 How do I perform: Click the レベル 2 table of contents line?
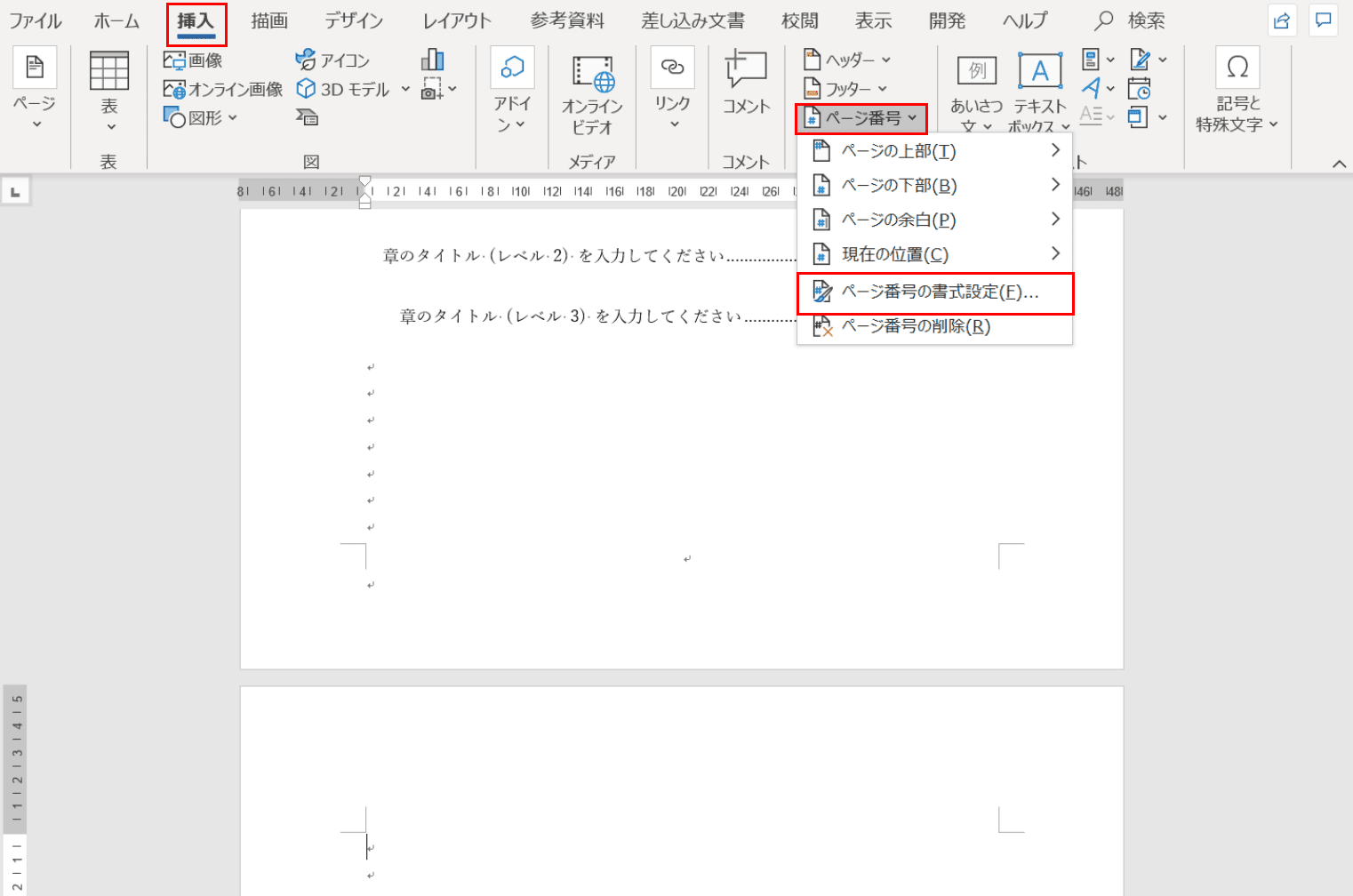pyautogui.click(x=589, y=256)
